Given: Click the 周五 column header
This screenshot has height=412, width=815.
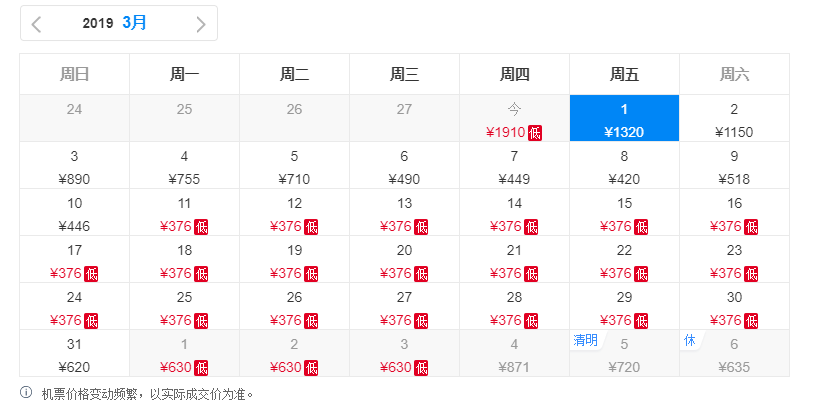Looking at the screenshot, I should pyautogui.click(x=624, y=74).
